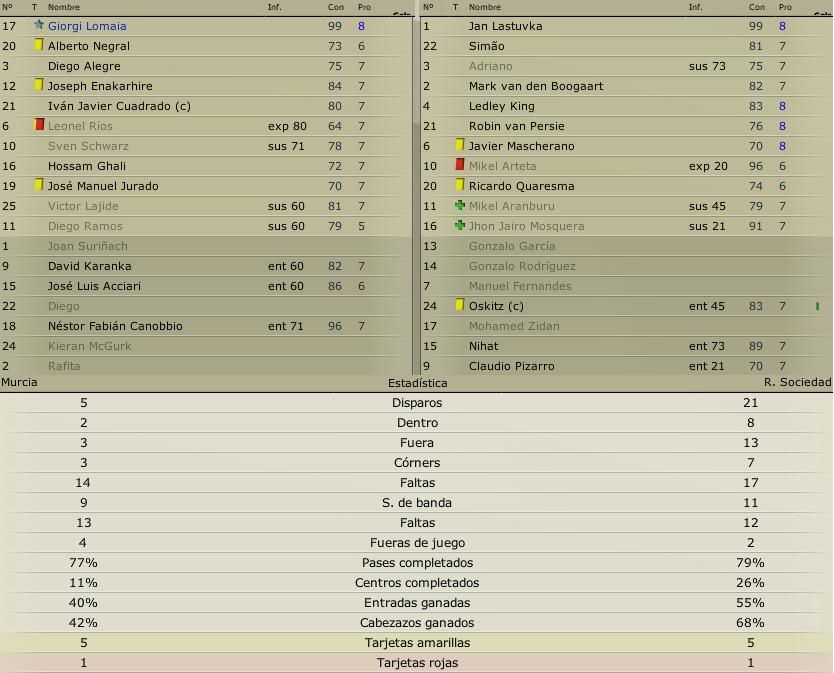Click Ricardo Quaresma's yellow card icon
Viewport: 834px width, 673px height.
(x=460, y=185)
